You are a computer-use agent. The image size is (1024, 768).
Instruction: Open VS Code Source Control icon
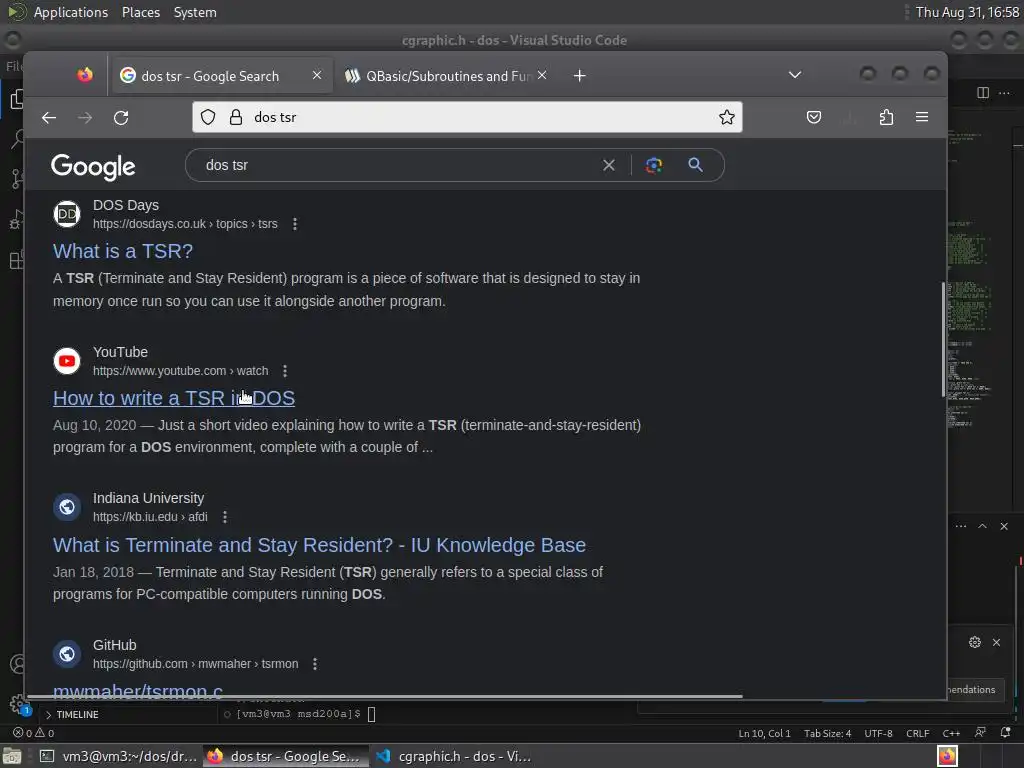click(x=17, y=178)
